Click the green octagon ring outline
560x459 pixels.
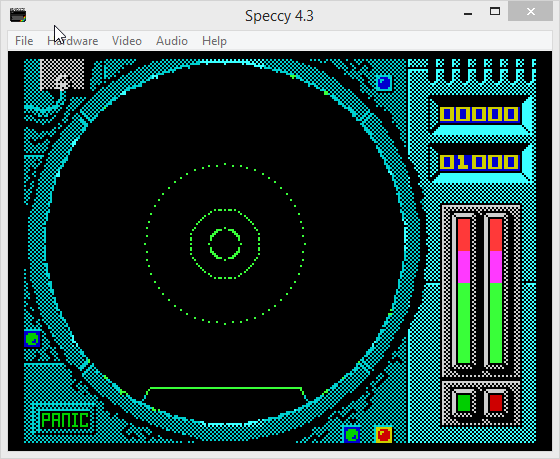point(225,244)
